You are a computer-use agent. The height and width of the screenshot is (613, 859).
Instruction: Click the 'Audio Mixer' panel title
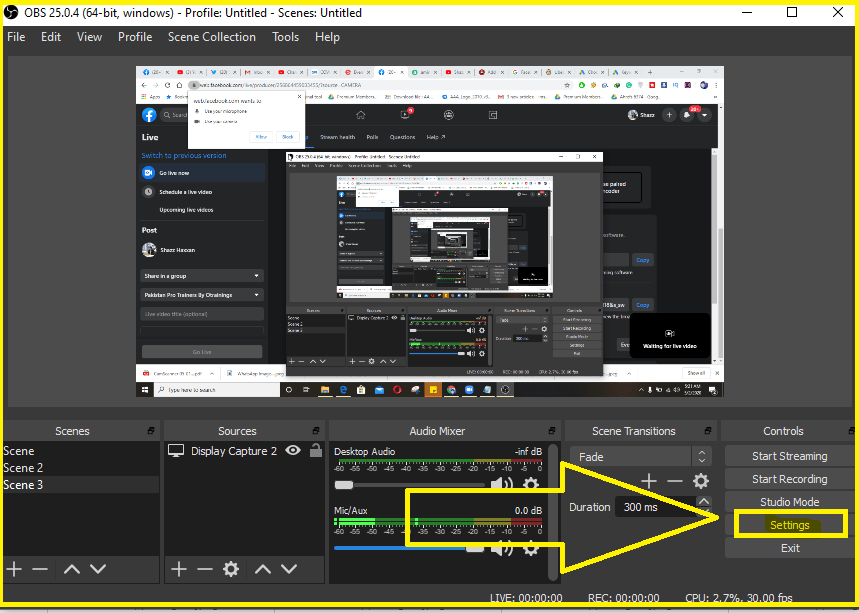[x=437, y=431]
